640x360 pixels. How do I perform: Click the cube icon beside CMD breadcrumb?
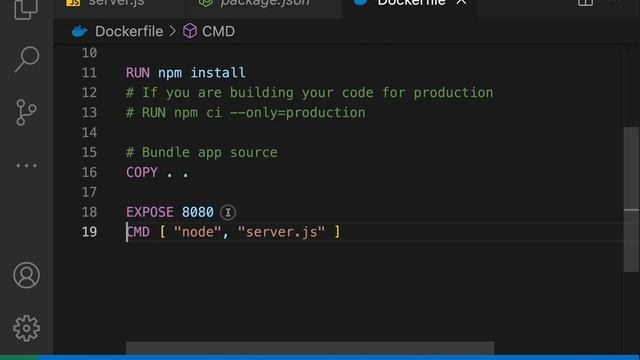190,31
